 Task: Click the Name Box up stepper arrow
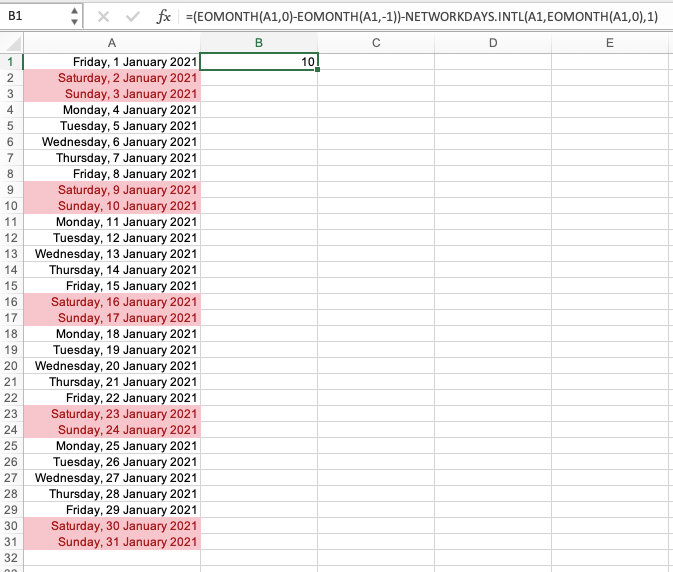coord(74,11)
